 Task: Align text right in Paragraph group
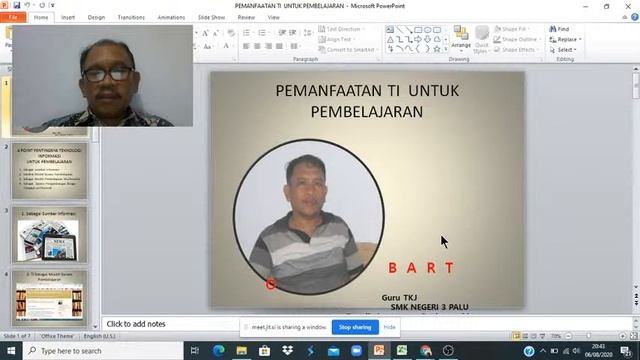tap(268, 46)
